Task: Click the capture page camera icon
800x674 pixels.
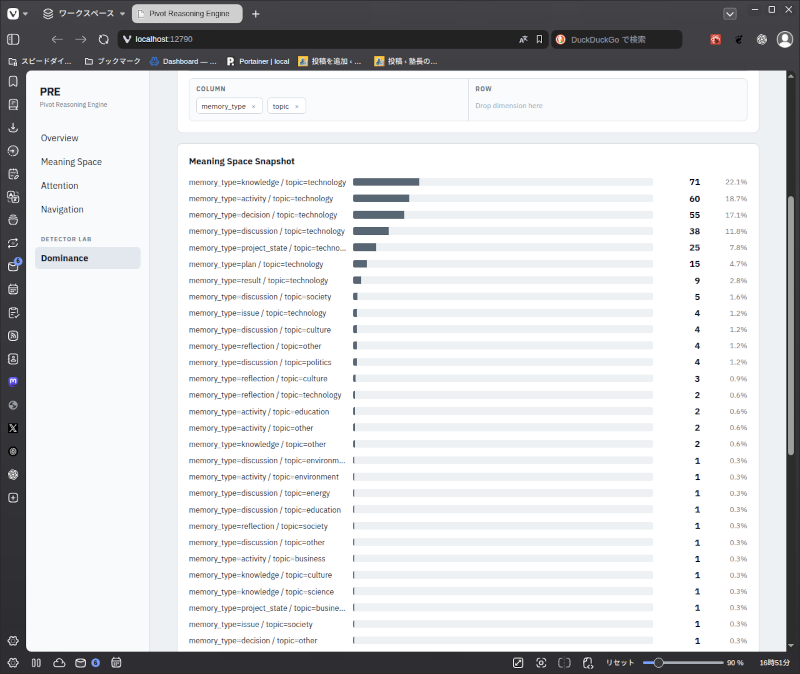Action: coord(541,663)
